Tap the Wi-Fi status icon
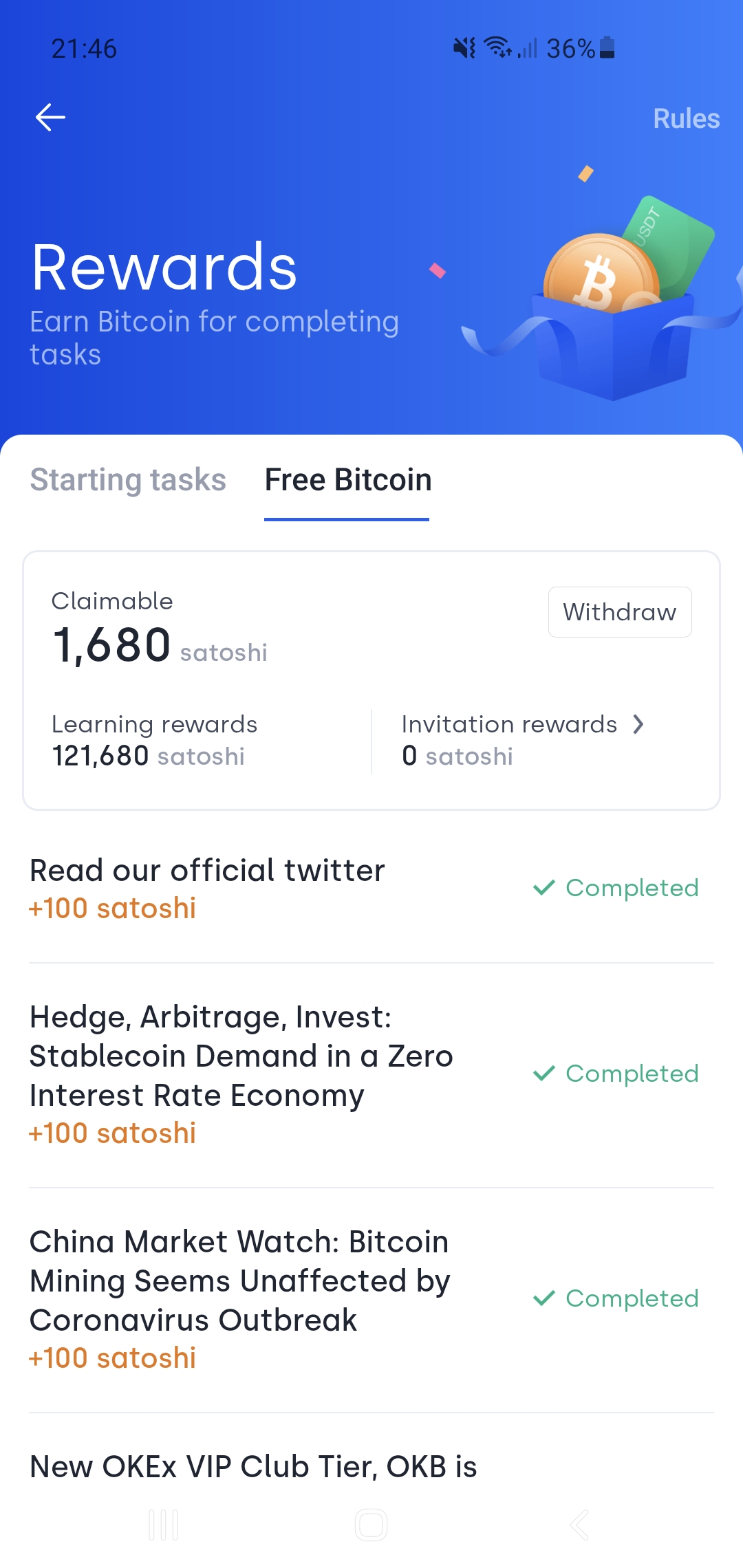This screenshot has width=743, height=1568. coord(497,48)
